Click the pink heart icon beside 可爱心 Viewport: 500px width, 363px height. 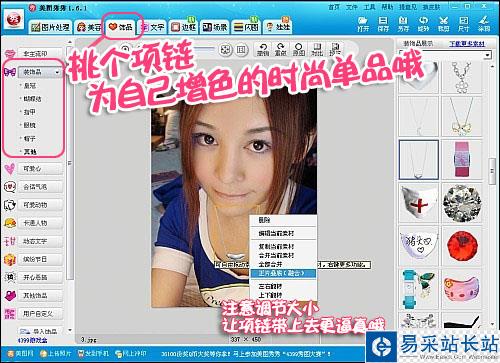coord(10,169)
